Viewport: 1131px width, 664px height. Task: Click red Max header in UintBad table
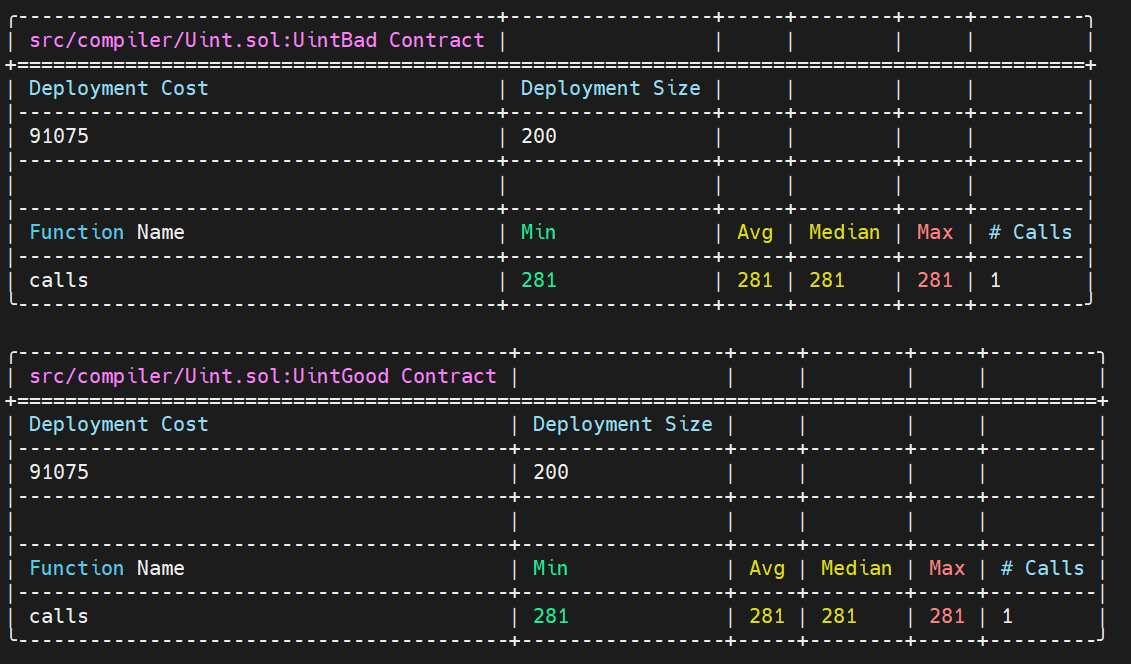935,232
